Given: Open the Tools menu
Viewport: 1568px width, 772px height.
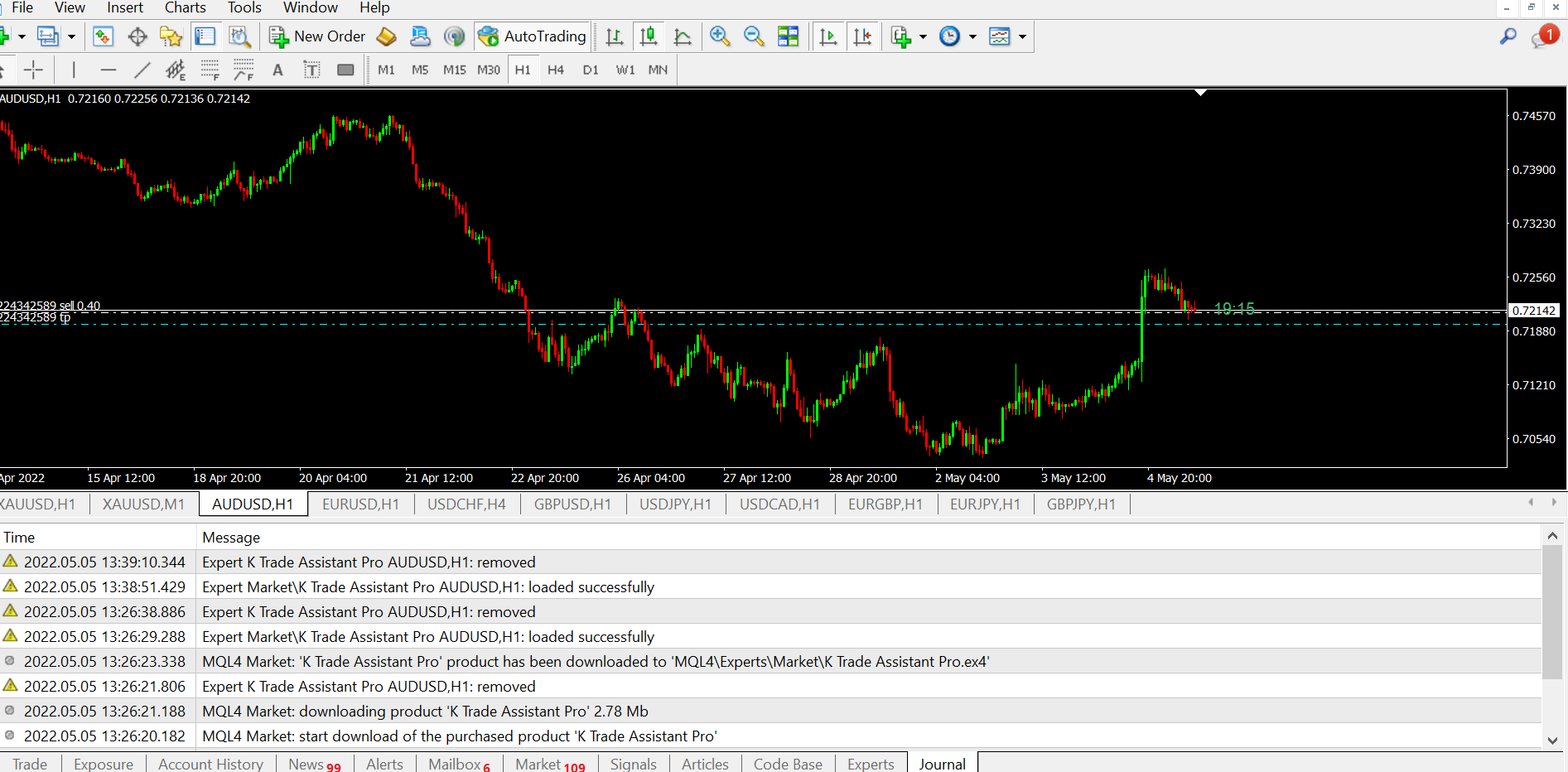Looking at the screenshot, I should [244, 7].
